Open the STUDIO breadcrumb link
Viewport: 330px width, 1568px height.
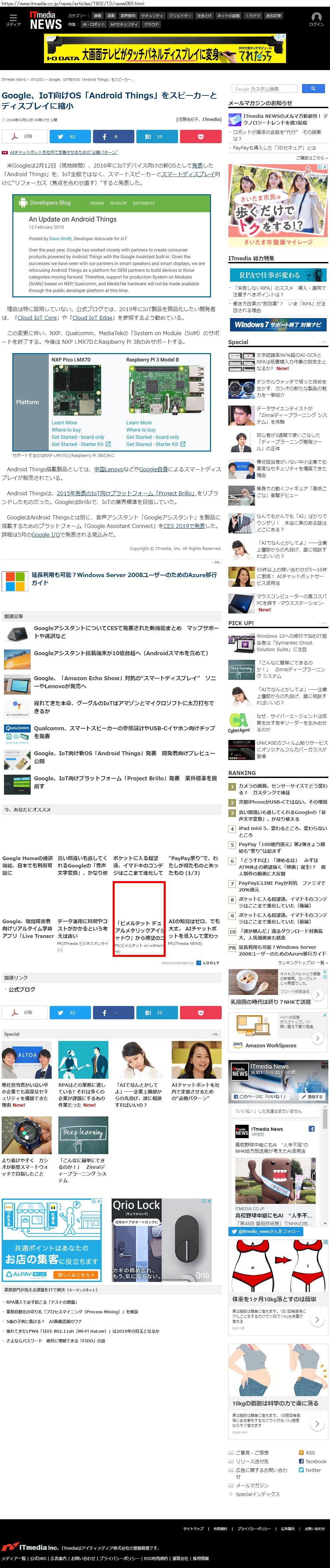coord(37,80)
